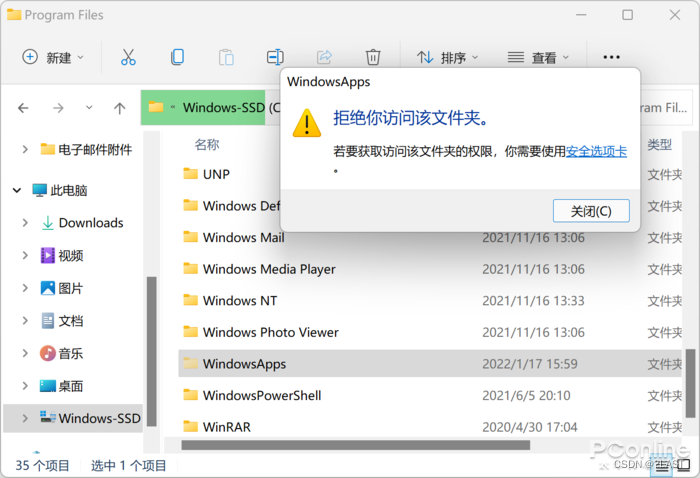700x478 pixels.
Task: Open the See more three-dots menu
Action: pyautogui.click(x=611, y=57)
